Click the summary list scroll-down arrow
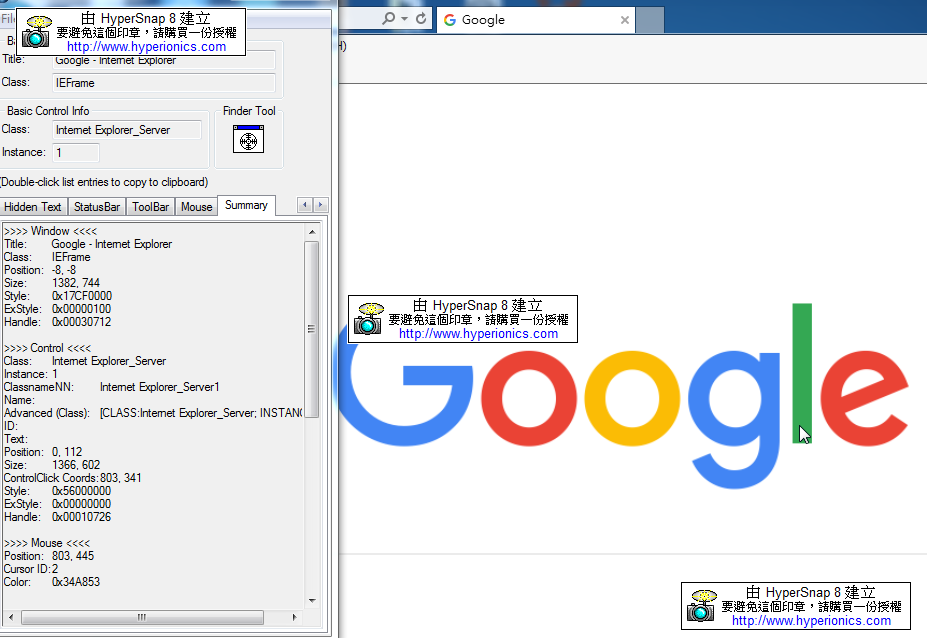927x638 pixels. coord(312,601)
